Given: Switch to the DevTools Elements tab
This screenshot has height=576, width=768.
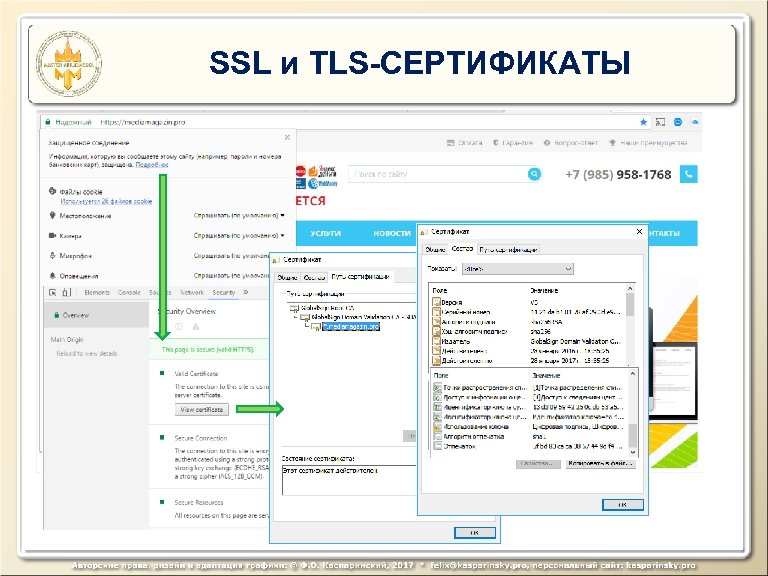Looking at the screenshot, I should coord(97,292).
